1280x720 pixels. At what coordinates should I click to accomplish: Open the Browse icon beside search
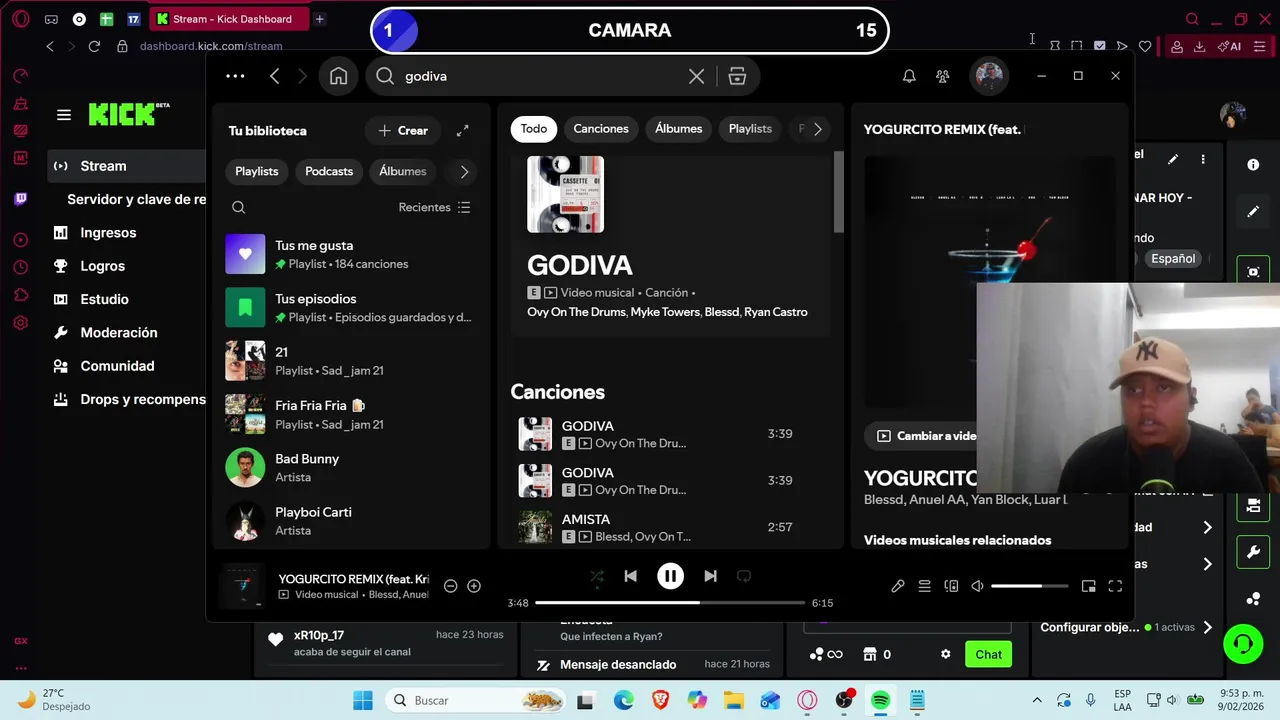tap(737, 76)
